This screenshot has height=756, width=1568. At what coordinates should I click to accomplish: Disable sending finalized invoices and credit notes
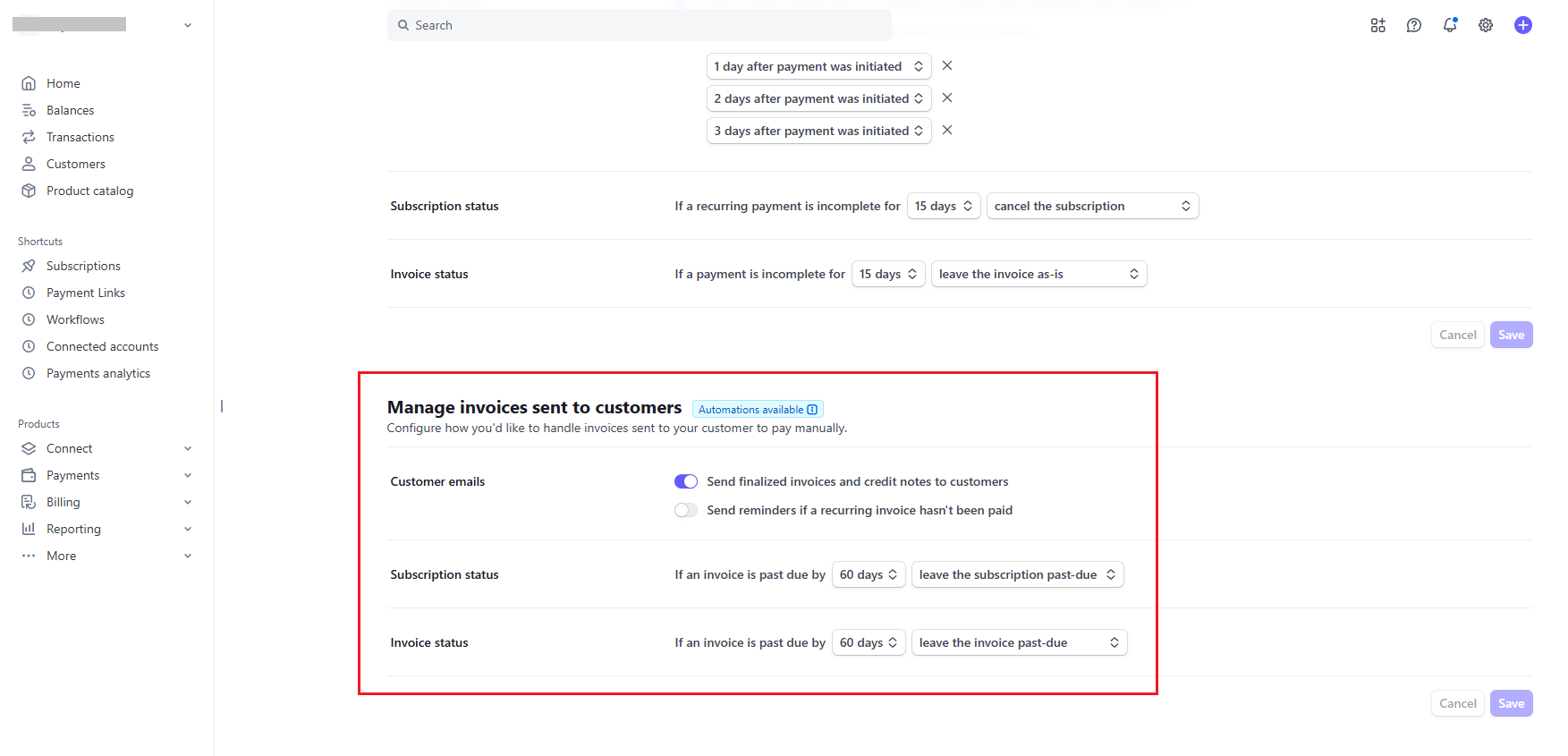point(686,481)
